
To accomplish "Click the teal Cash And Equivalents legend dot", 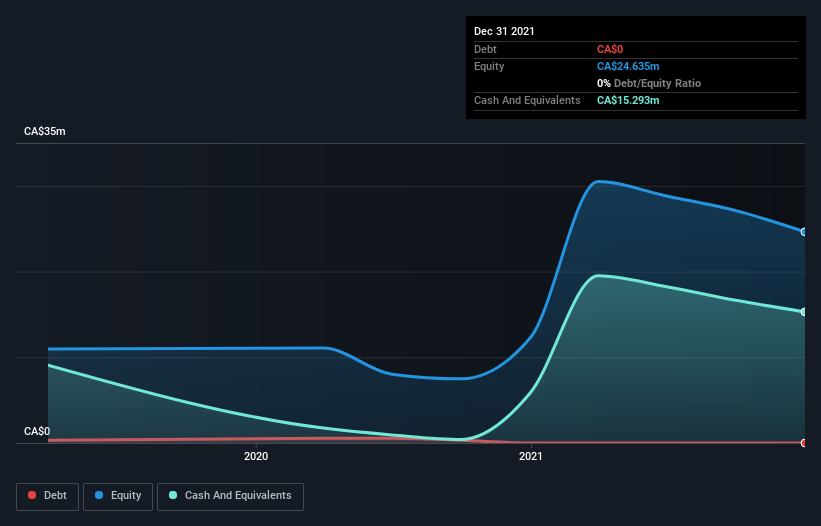I will (x=173, y=495).
